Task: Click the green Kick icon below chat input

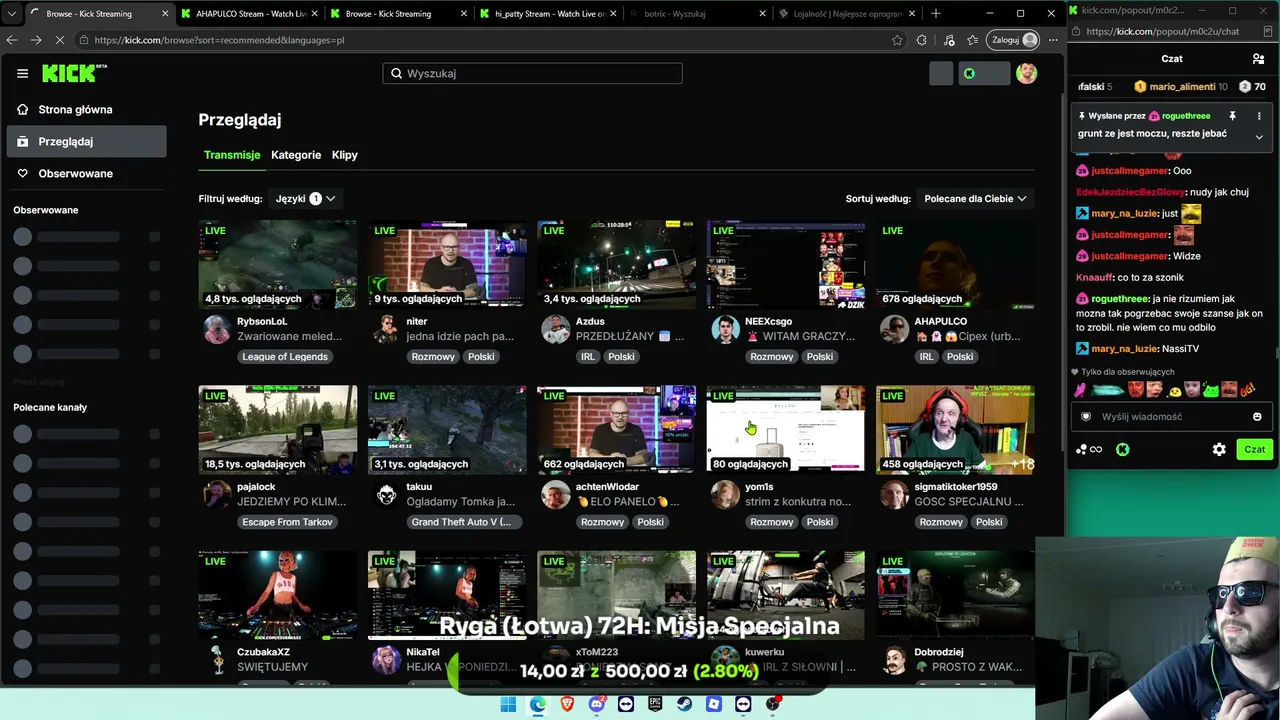Action: [x=1123, y=450]
